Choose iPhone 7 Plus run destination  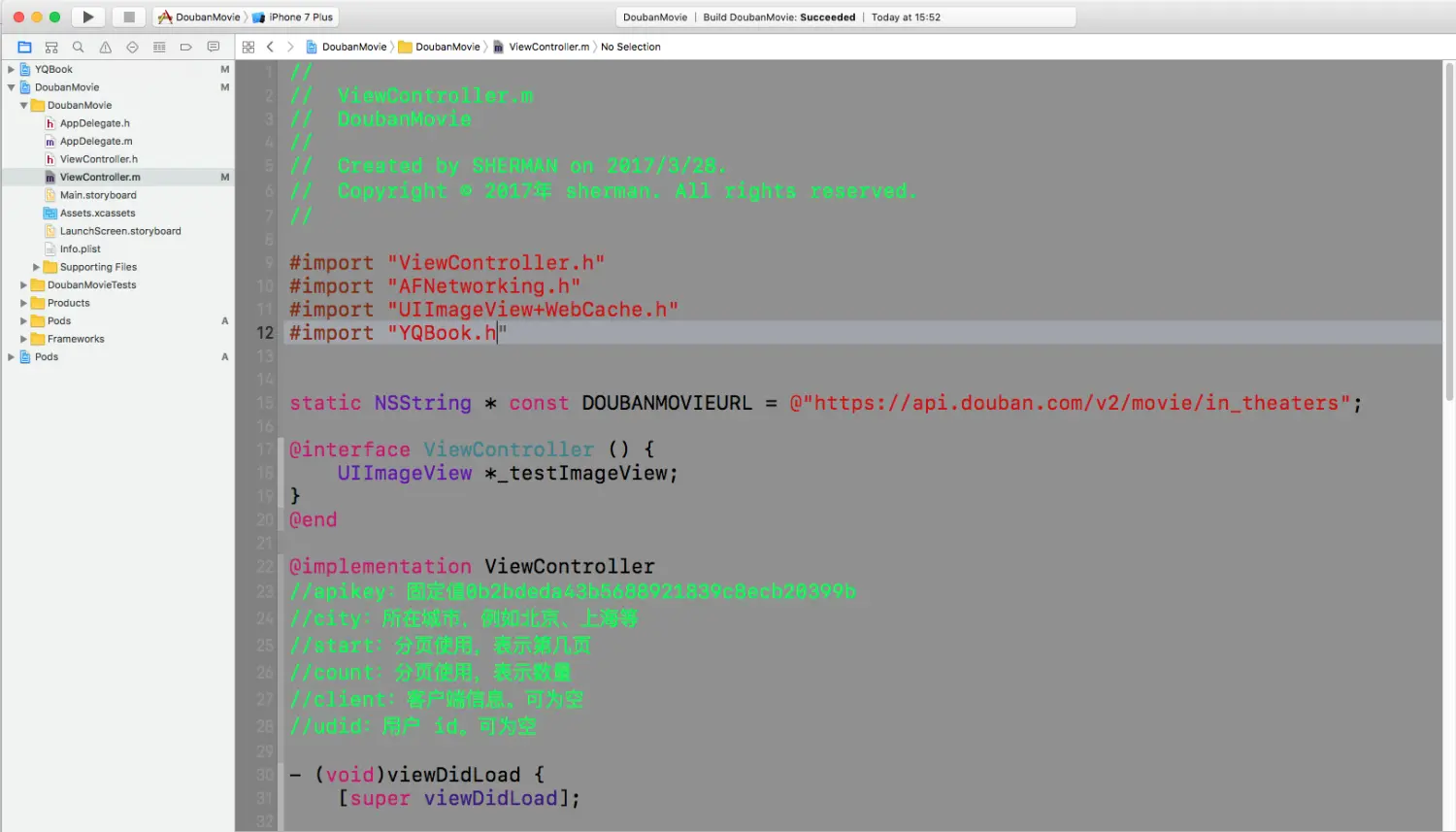(293, 17)
